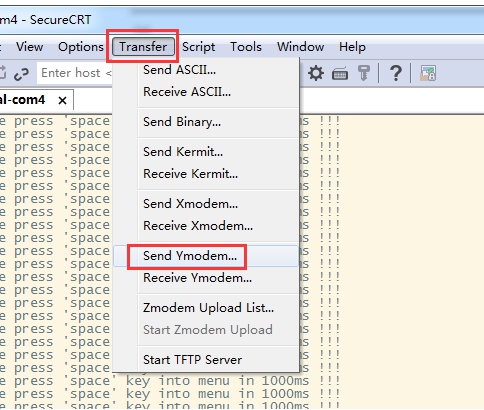Open Zmodem Upload List
Viewport: 484px width, 410px height.
(x=206, y=308)
